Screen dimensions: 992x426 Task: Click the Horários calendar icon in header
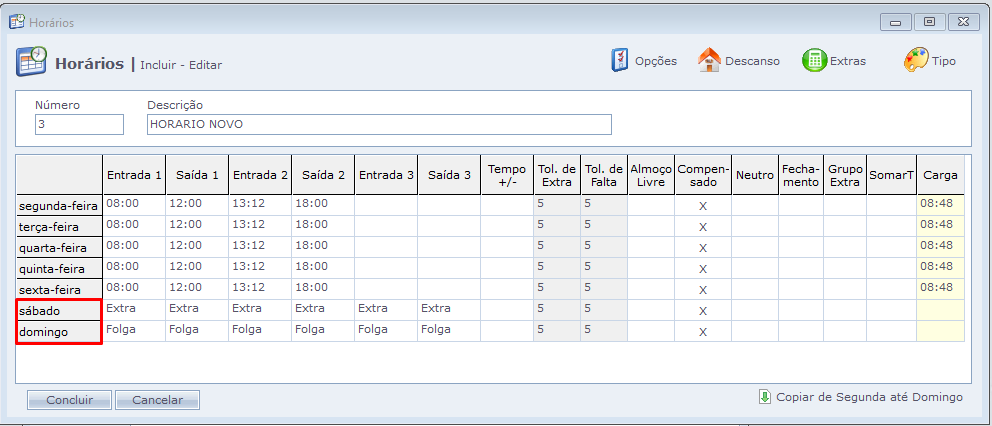click(31, 62)
